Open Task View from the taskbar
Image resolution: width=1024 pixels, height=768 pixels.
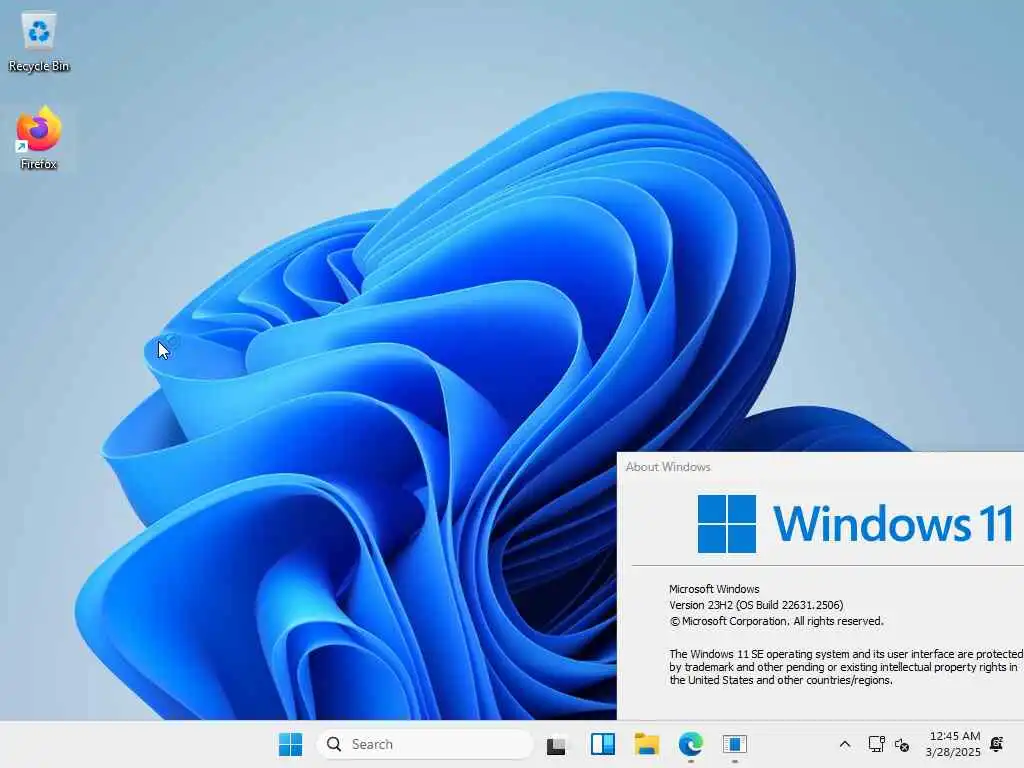coord(556,744)
